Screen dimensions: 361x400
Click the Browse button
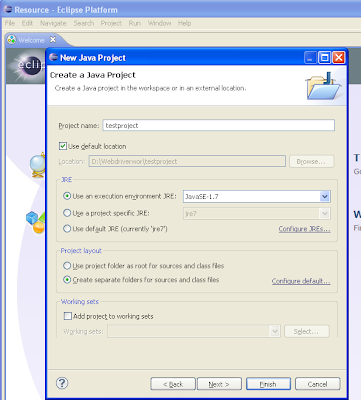(x=311, y=161)
